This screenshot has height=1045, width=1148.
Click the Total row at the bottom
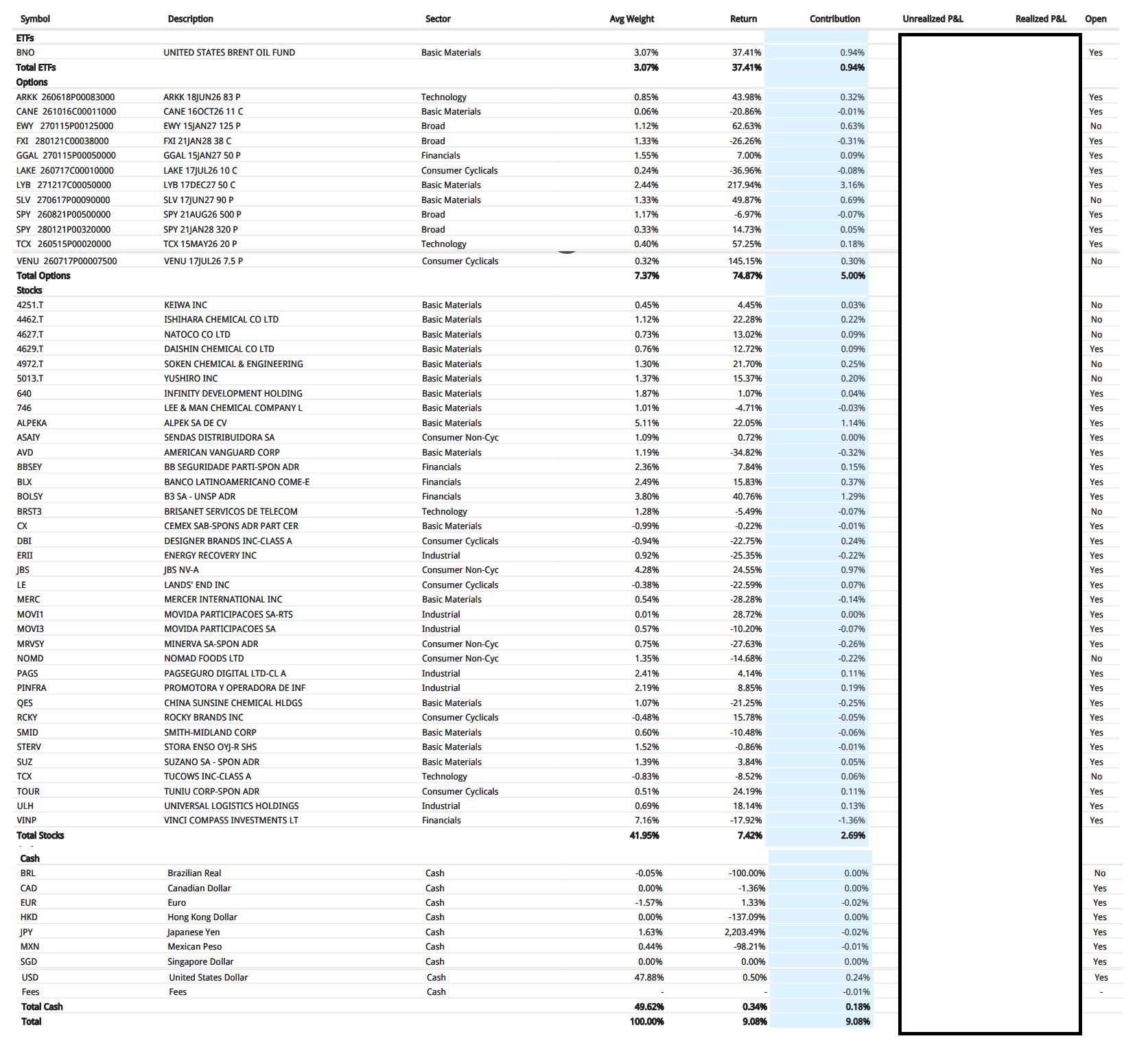(32, 1022)
